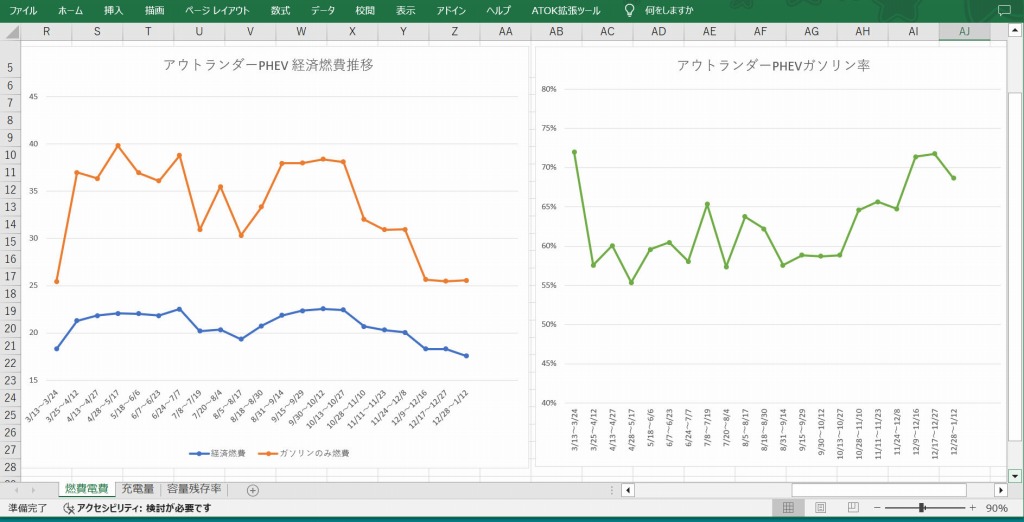Select column AJ header
This screenshot has width=1024, height=522.
pyautogui.click(x=965, y=31)
